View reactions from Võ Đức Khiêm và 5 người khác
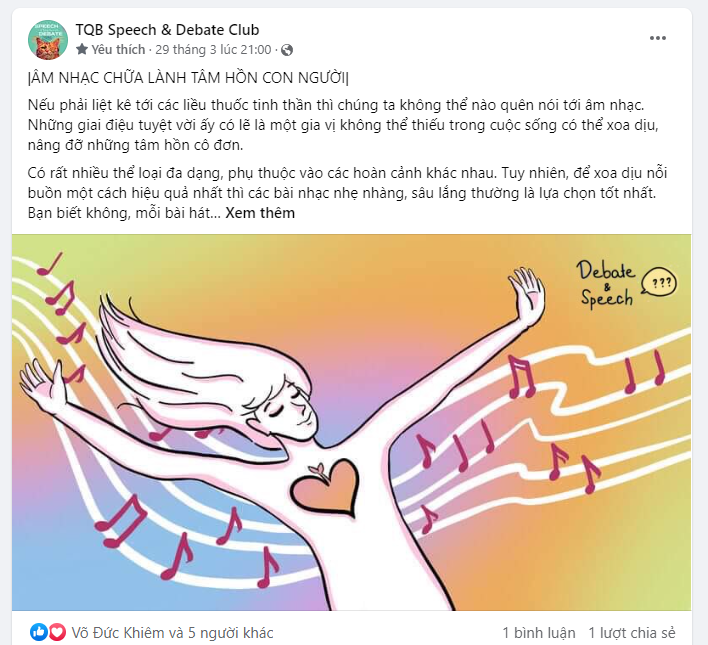The width and height of the screenshot is (708, 645). [x=172, y=632]
